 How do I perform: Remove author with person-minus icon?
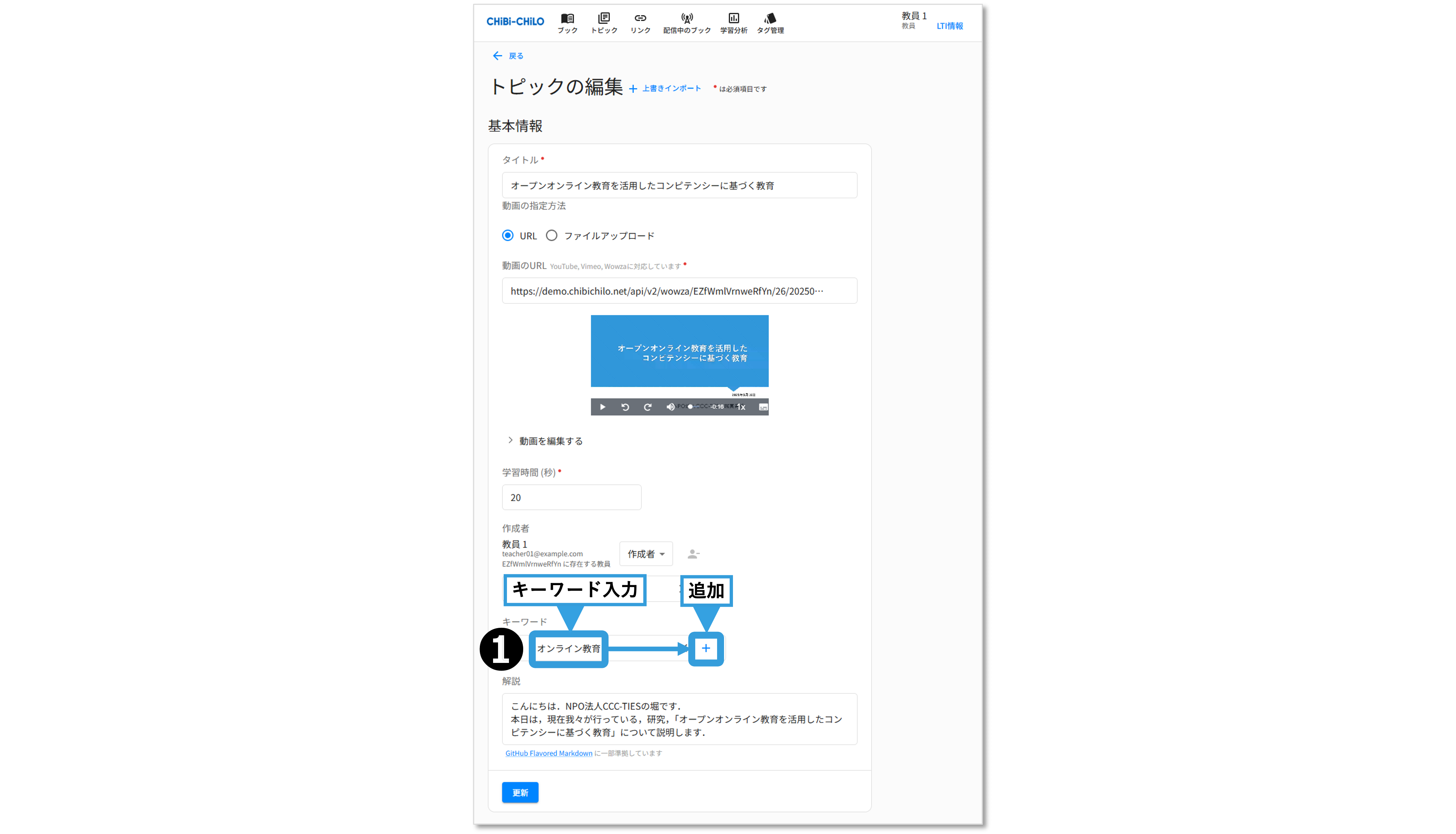[x=693, y=554]
